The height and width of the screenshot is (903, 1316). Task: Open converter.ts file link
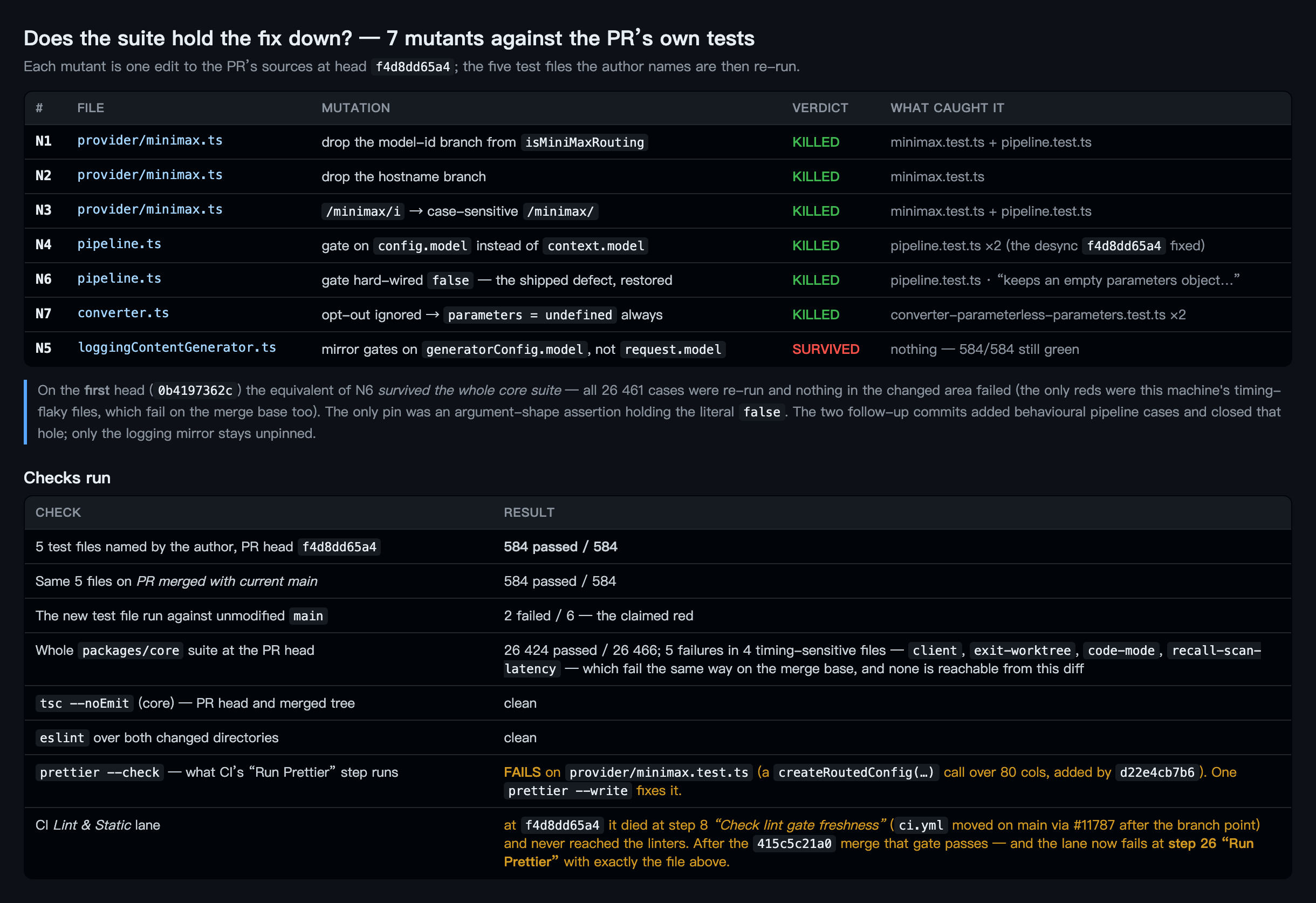coord(123,313)
